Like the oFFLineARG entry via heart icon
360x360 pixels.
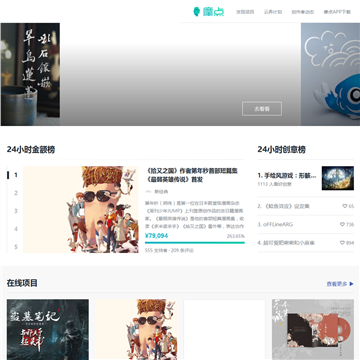[342, 224]
